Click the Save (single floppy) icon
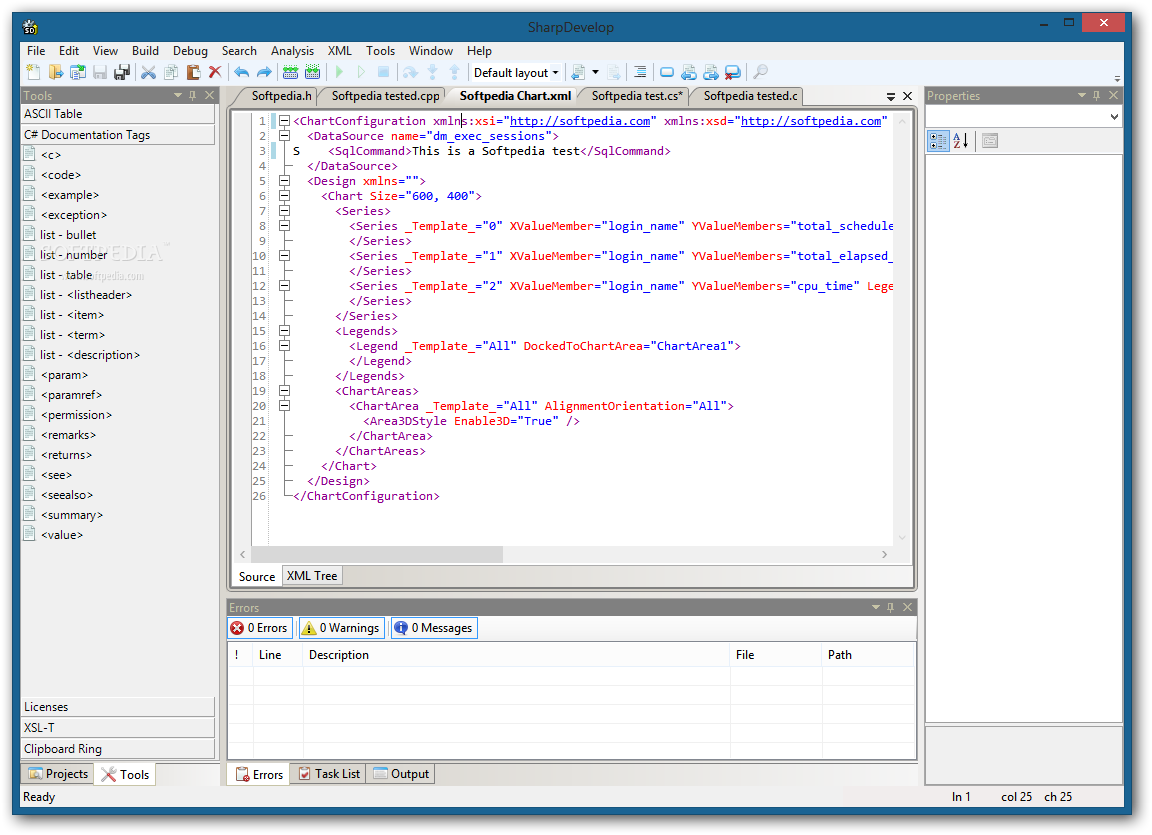1152x835 pixels. coord(100,72)
